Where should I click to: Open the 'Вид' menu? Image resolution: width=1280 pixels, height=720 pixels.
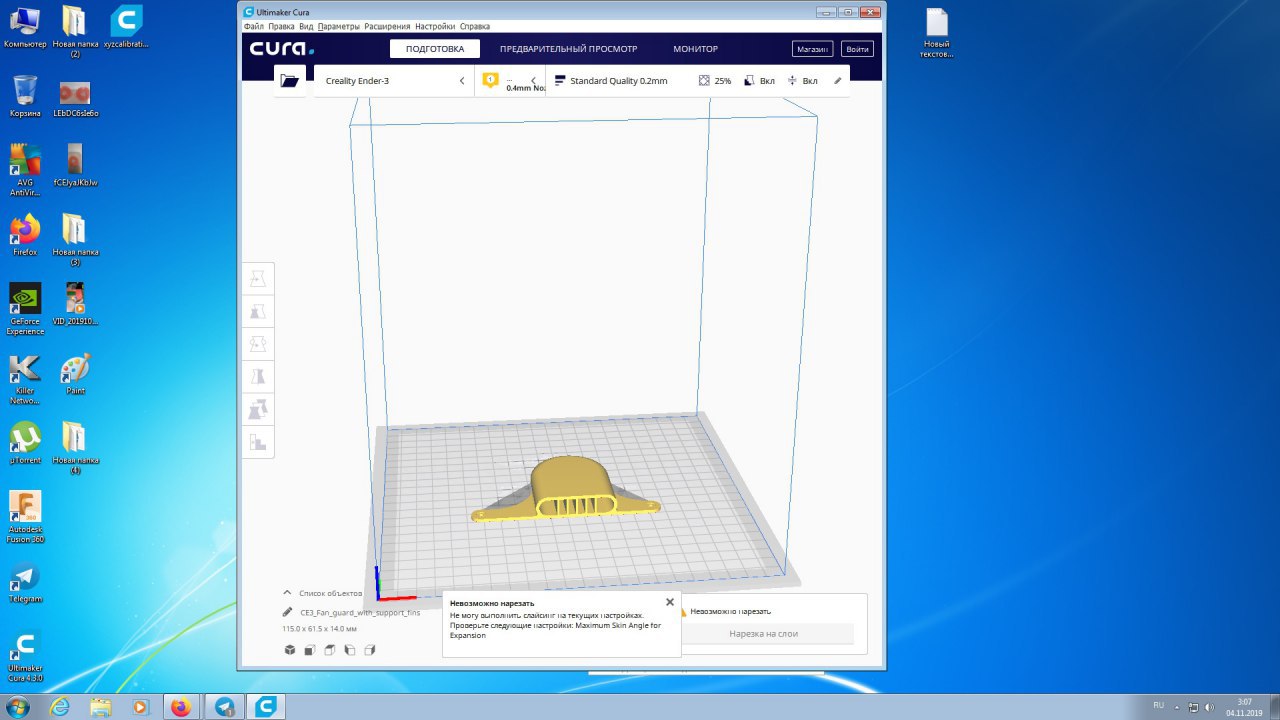pyautogui.click(x=306, y=26)
